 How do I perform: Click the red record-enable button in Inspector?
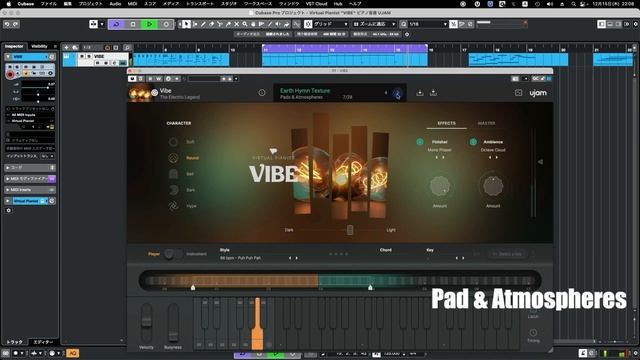pos(10,75)
